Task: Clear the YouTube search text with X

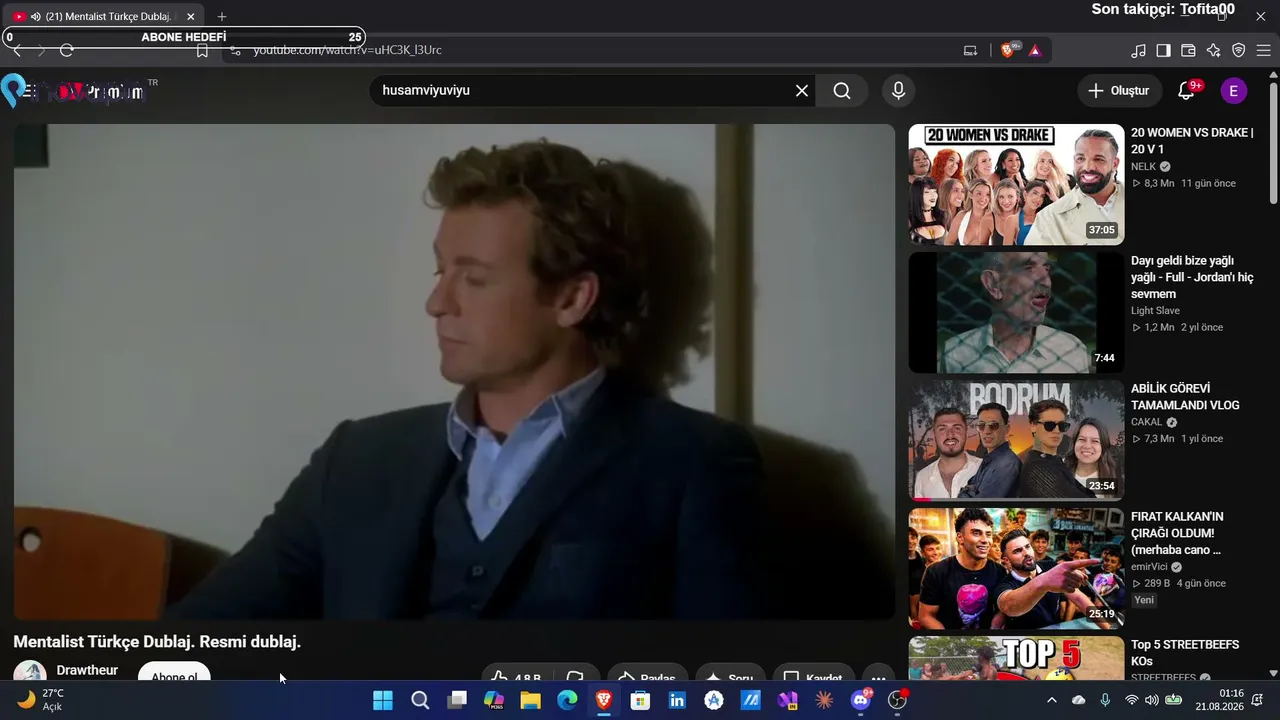Action: point(802,91)
